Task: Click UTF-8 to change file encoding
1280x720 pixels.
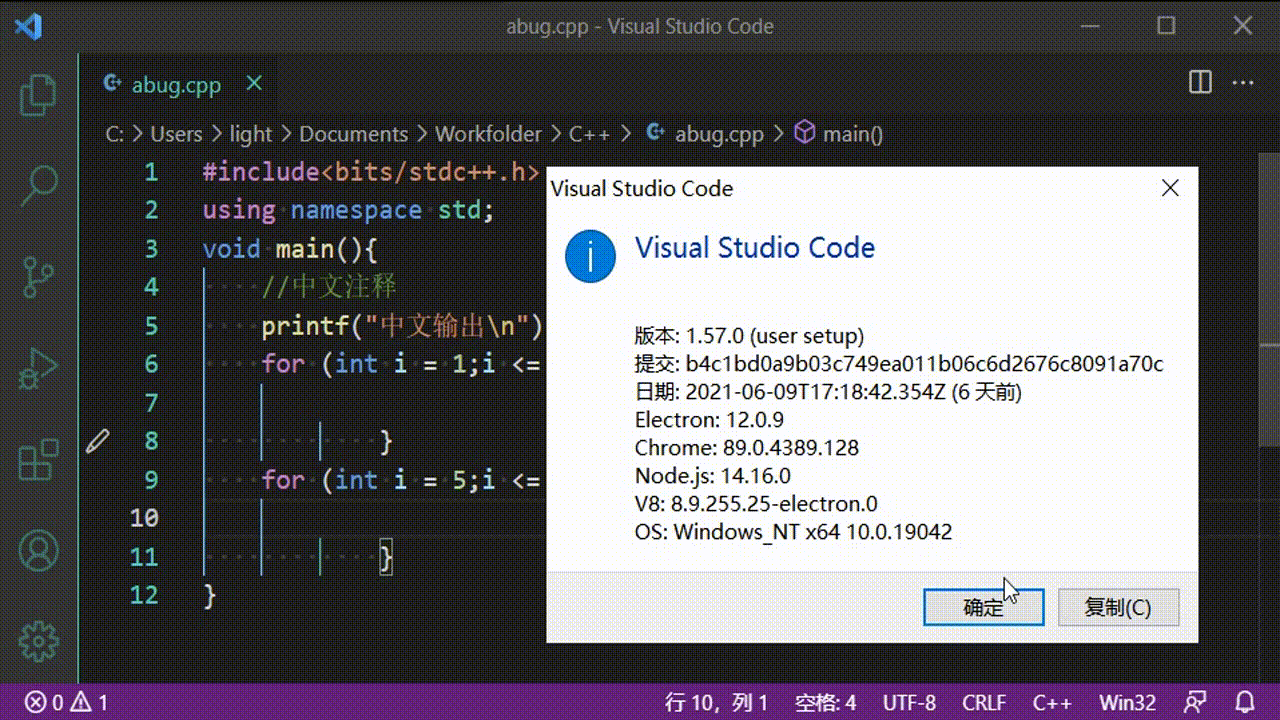Action: pyautogui.click(x=908, y=703)
